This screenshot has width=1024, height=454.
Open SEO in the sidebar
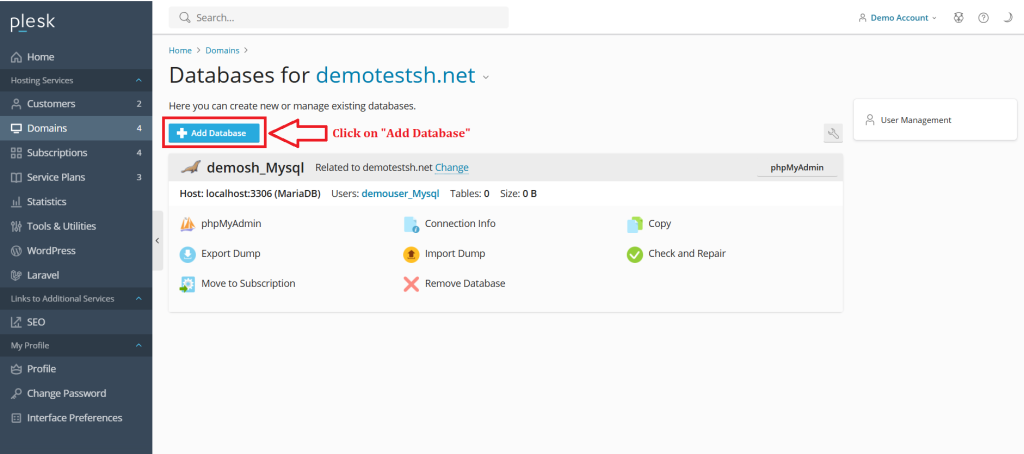click(76, 322)
